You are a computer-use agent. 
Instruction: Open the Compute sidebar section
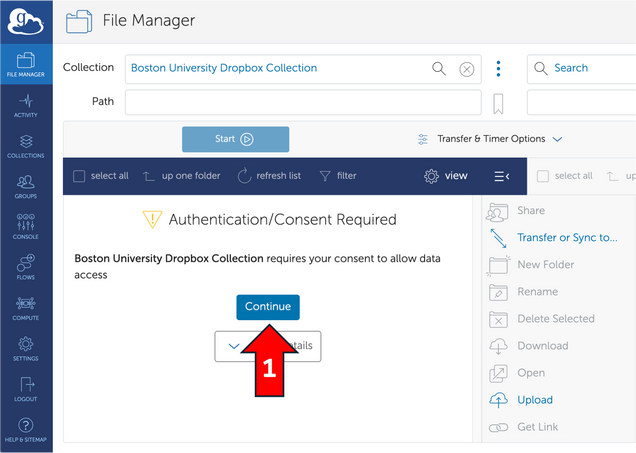click(x=26, y=308)
